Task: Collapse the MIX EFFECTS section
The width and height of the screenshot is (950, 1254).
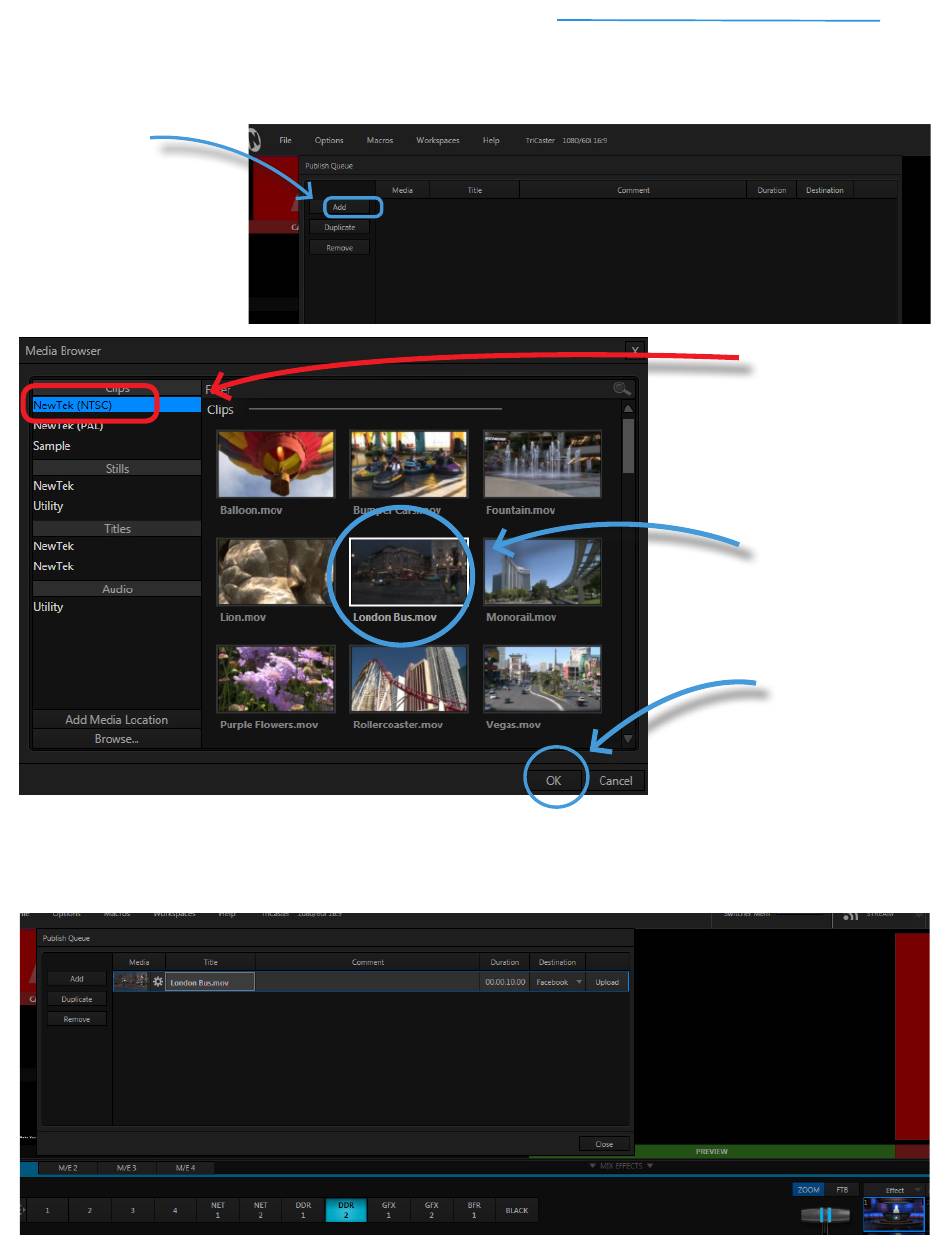Action: coord(620,1165)
